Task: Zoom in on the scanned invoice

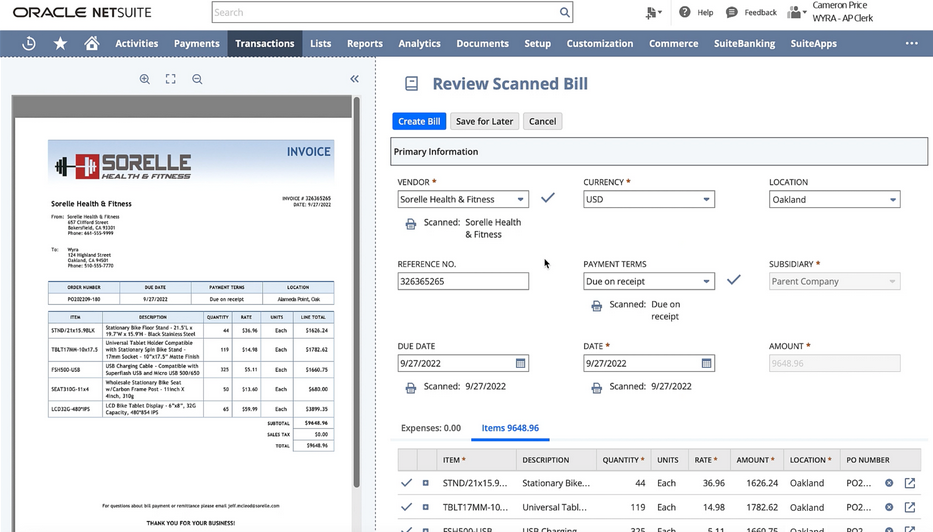Action: point(145,79)
